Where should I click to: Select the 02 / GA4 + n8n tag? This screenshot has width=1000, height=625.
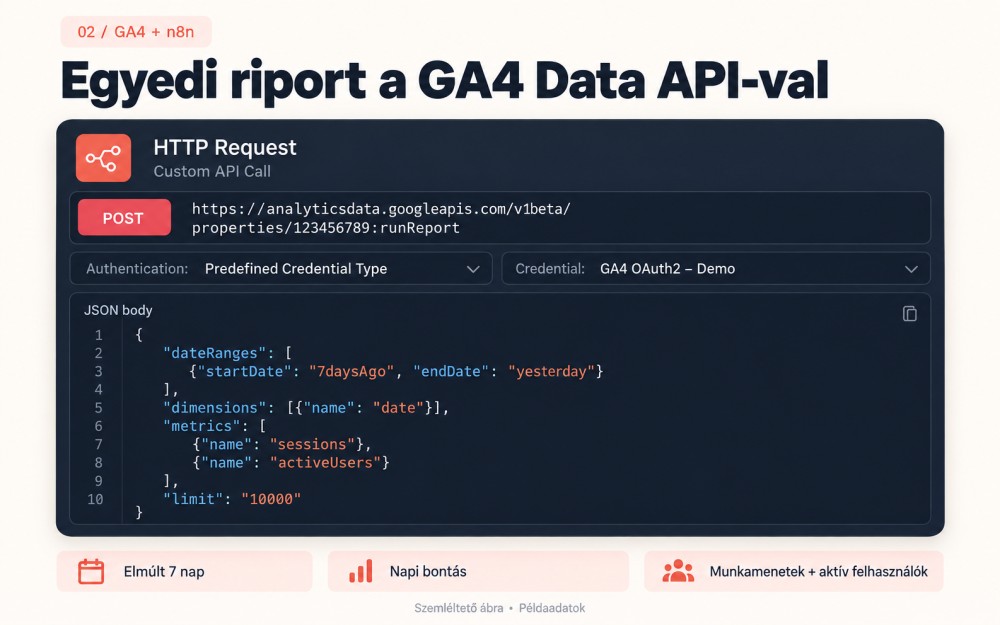coord(136,32)
